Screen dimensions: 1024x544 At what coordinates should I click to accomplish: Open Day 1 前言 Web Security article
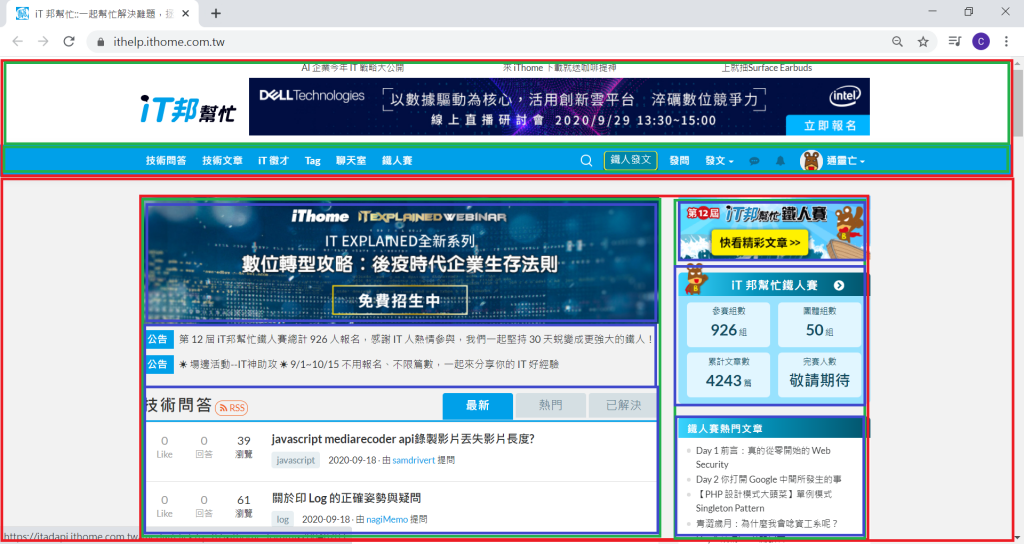tap(763, 457)
